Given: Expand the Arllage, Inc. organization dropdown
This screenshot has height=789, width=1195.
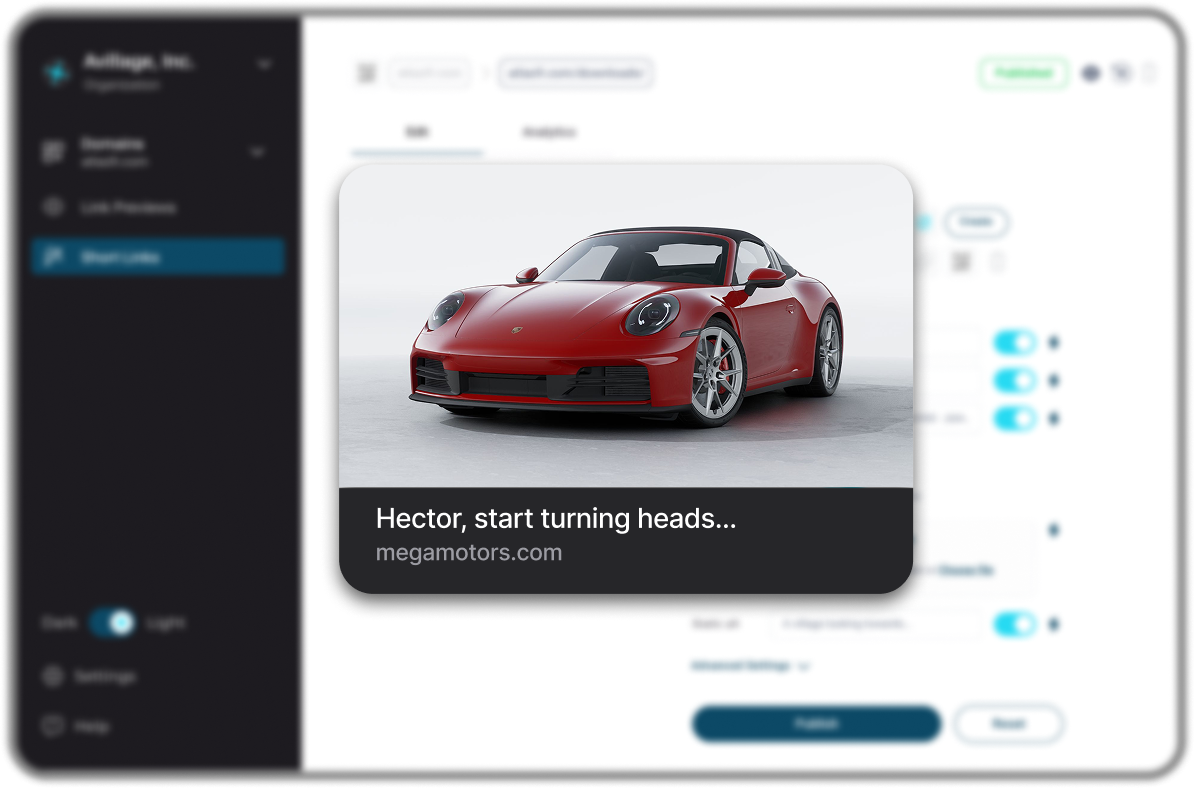Looking at the screenshot, I should point(264,63).
